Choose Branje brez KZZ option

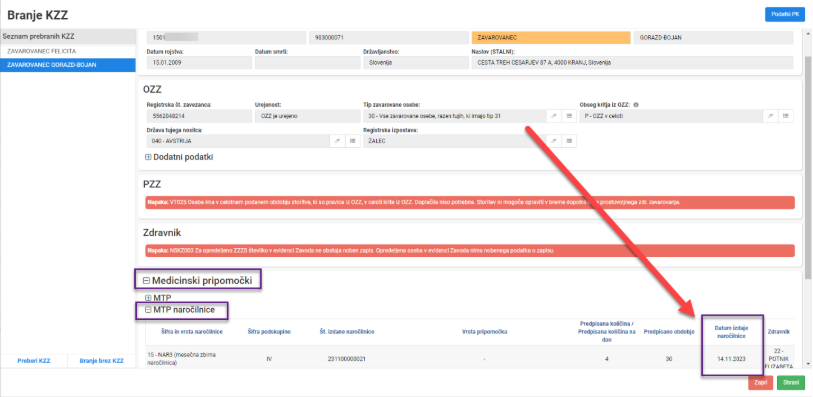(102, 361)
